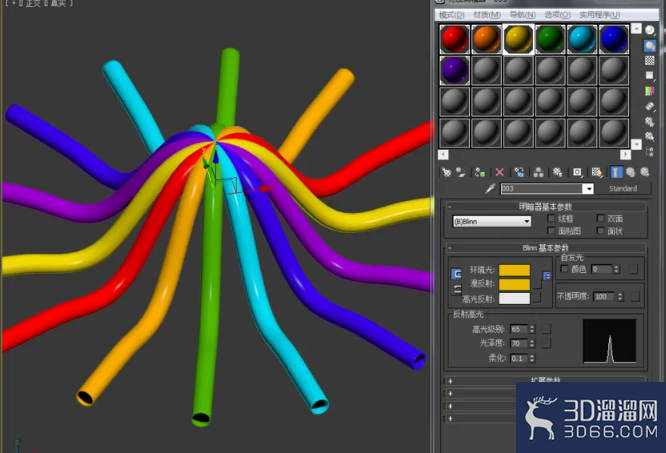Click the Get Material icon

coord(446,172)
